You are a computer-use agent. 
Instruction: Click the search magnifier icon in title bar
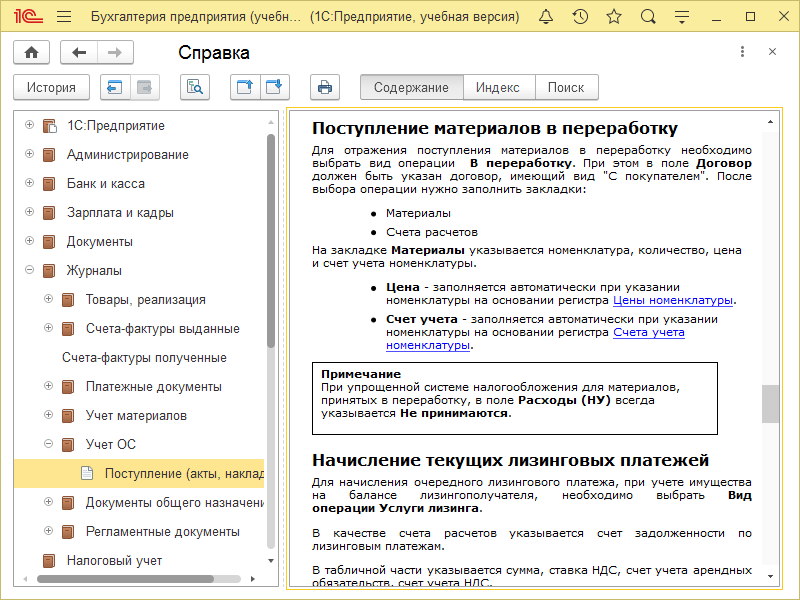648,17
